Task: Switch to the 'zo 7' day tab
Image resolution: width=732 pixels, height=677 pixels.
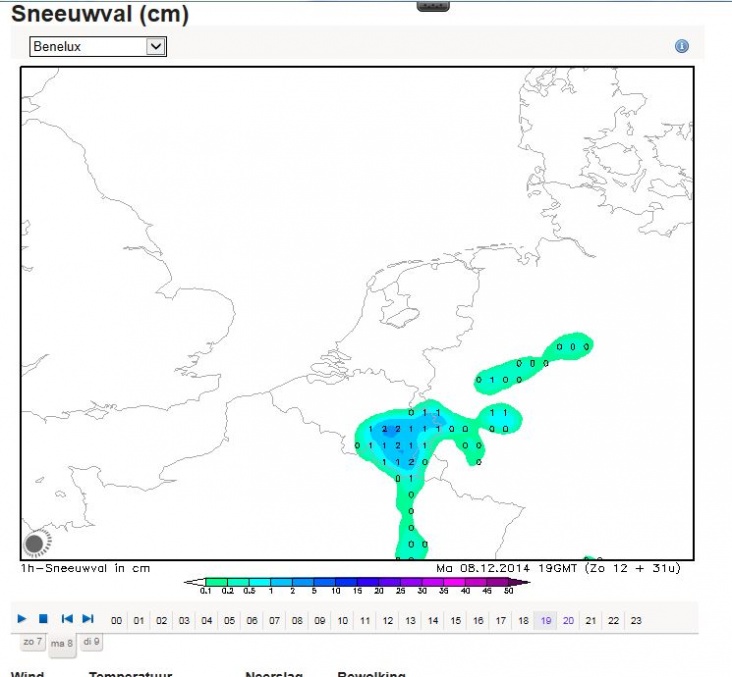Action: pos(33,642)
